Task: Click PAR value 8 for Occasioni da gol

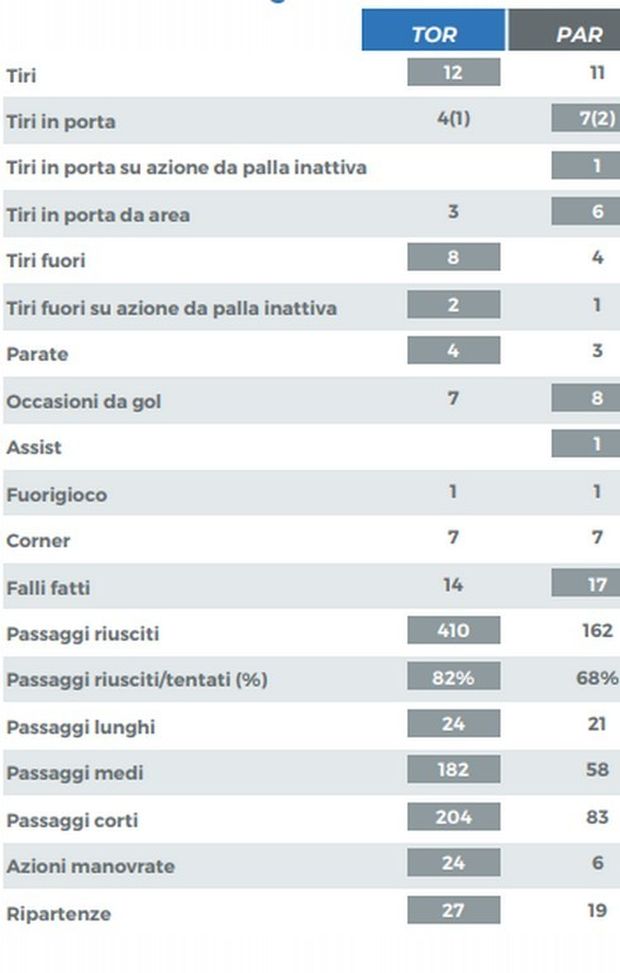Action: click(x=585, y=397)
